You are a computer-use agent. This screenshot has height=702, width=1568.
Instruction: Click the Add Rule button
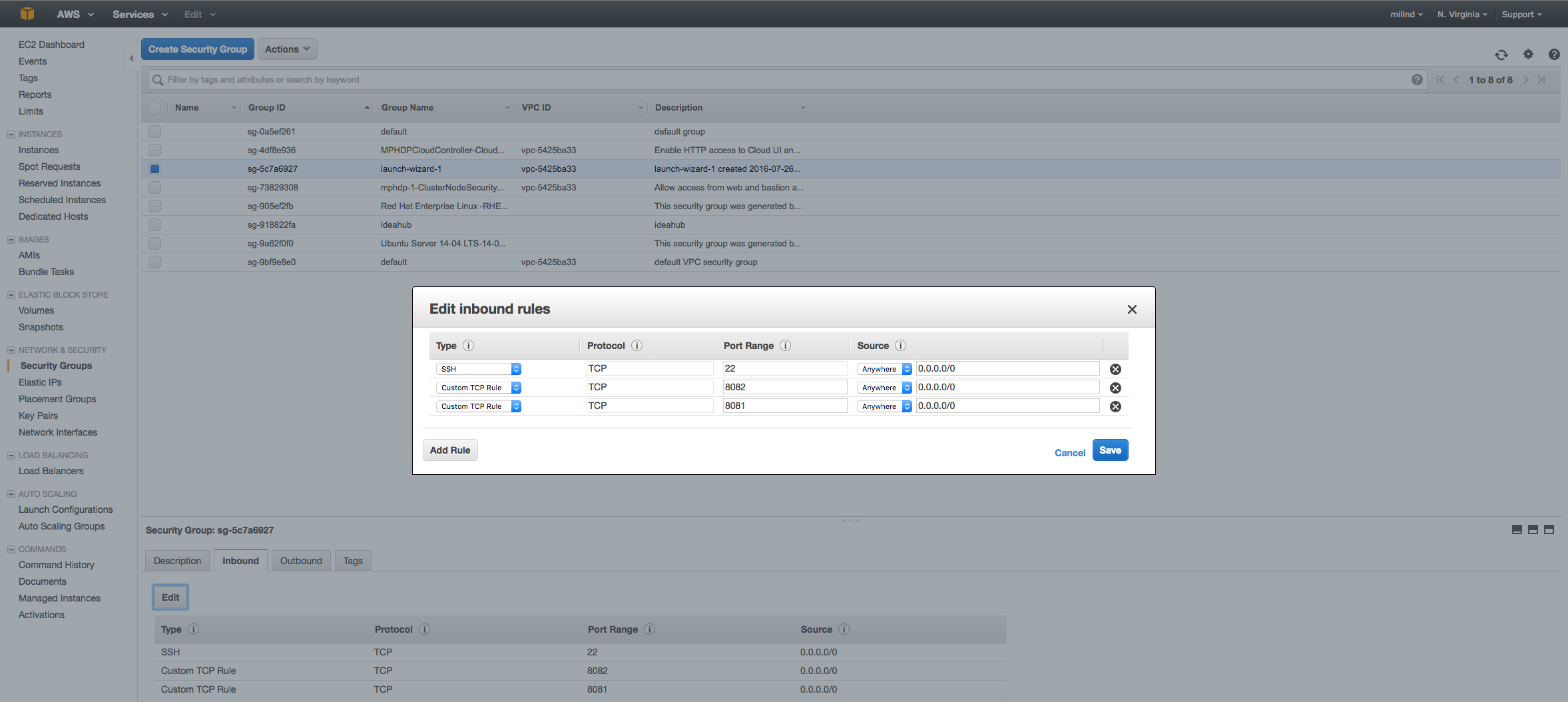coord(449,450)
